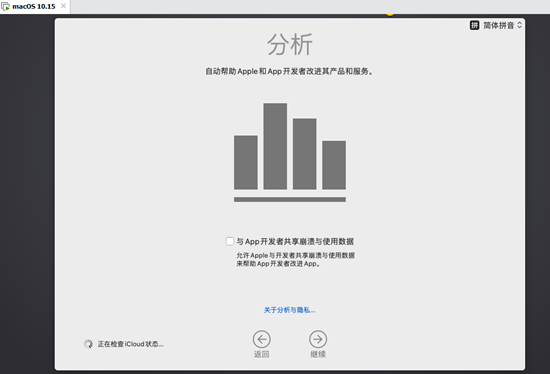Close the macOS 10.15 tab

coord(63,6)
